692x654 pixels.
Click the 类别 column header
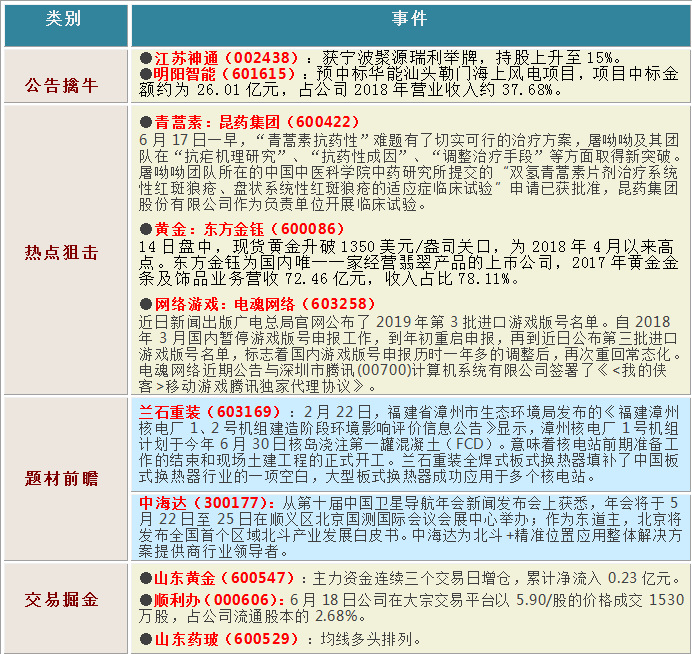pyautogui.click(x=66, y=25)
